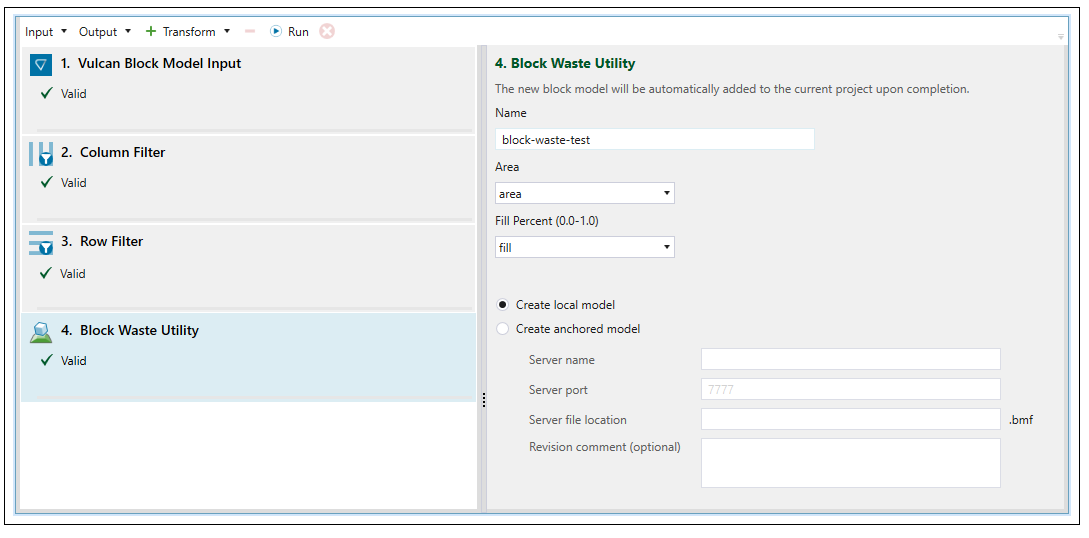1089x538 pixels.
Task: Expand the Fill Percent dropdown
Action: pos(584,247)
